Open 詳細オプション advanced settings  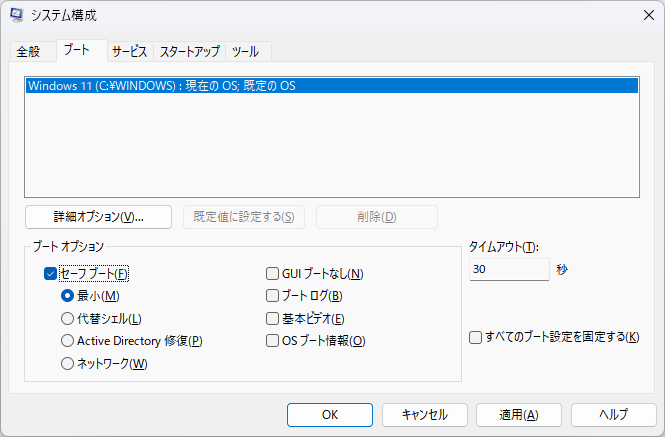pos(98,217)
